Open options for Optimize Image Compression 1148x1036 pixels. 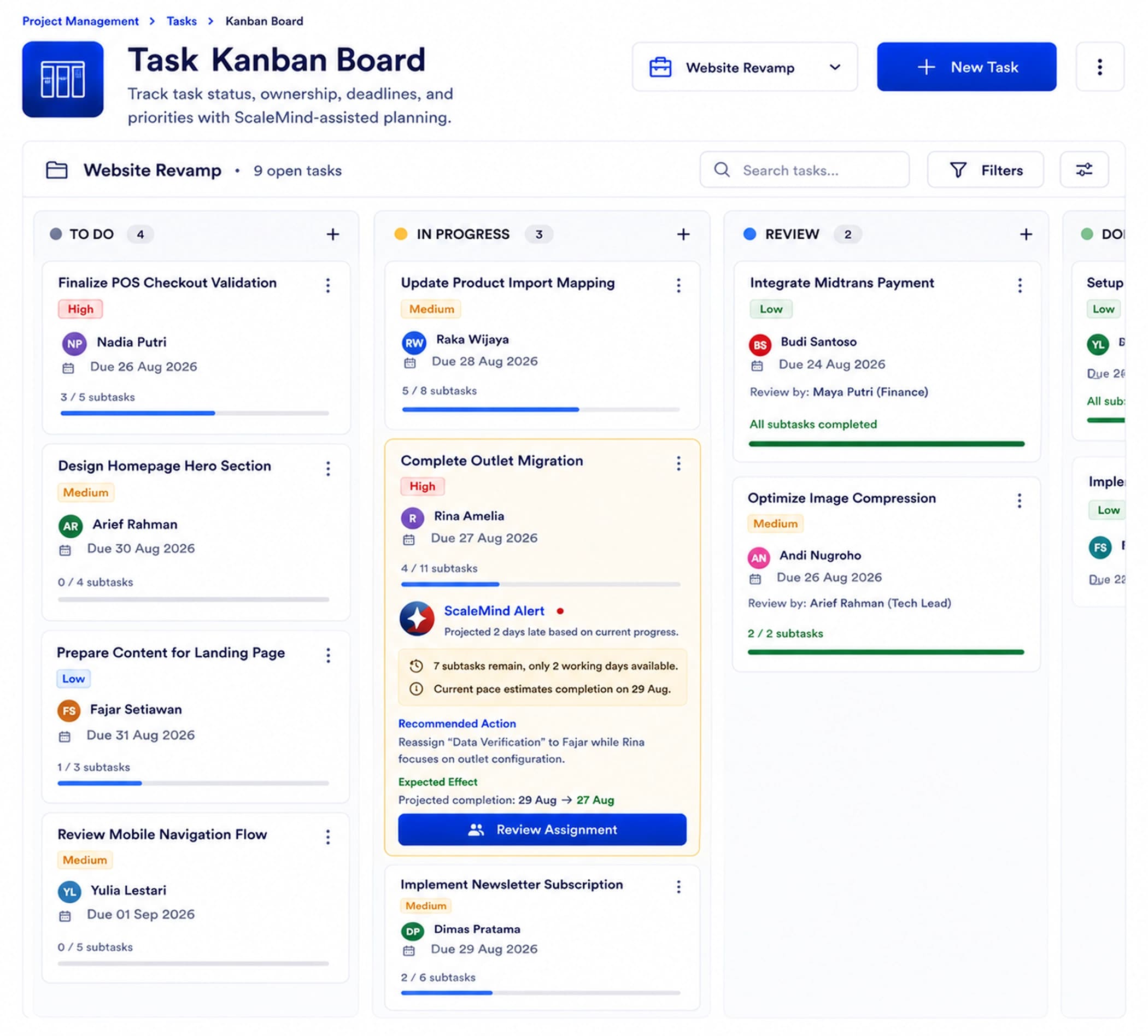(1020, 501)
